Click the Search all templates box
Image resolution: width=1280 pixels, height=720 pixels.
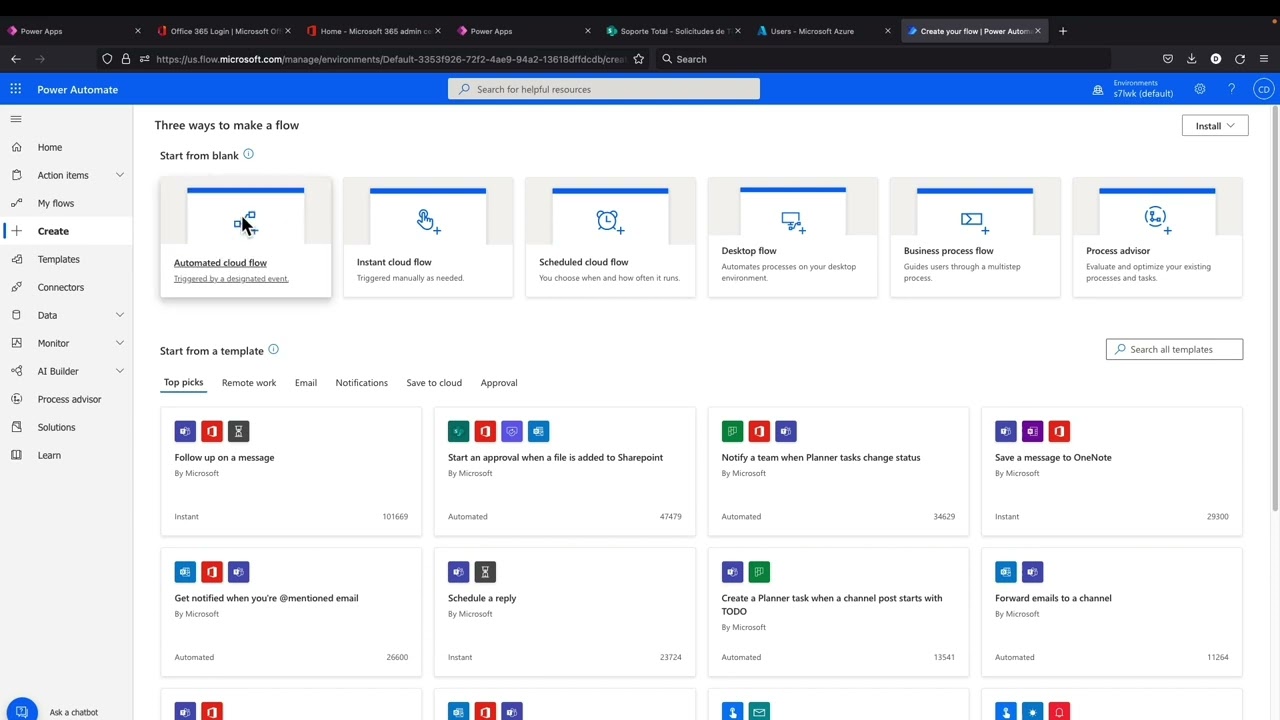tap(1174, 349)
